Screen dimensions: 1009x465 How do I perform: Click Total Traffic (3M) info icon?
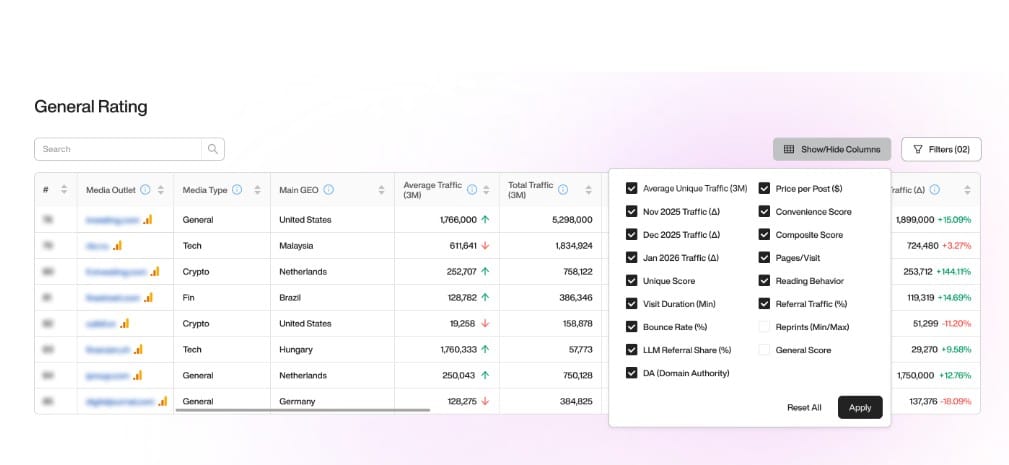click(563, 190)
